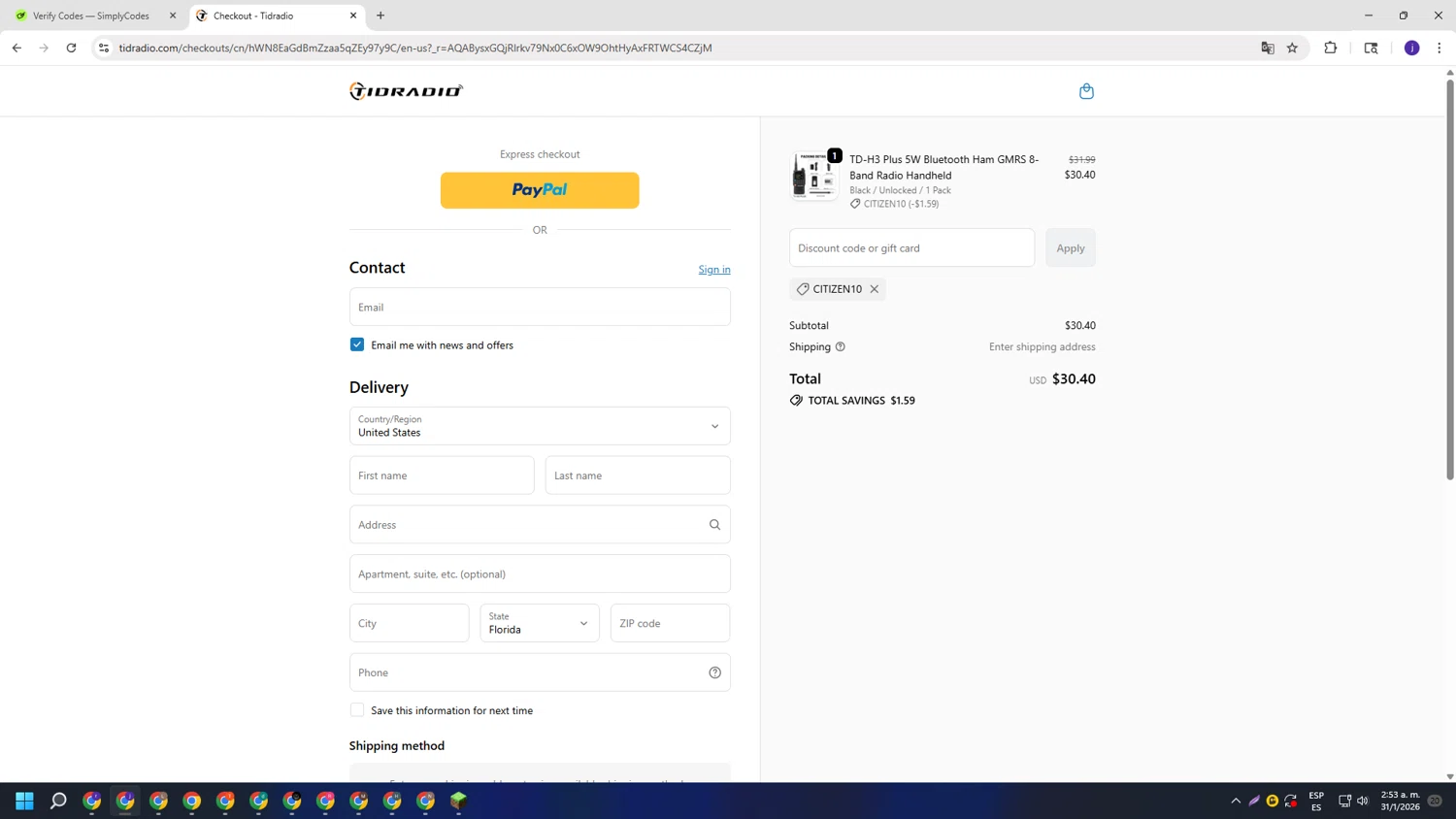Viewport: 1456px width, 819px height.
Task: View site information icon in address bar
Action: click(x=104, y=48)
